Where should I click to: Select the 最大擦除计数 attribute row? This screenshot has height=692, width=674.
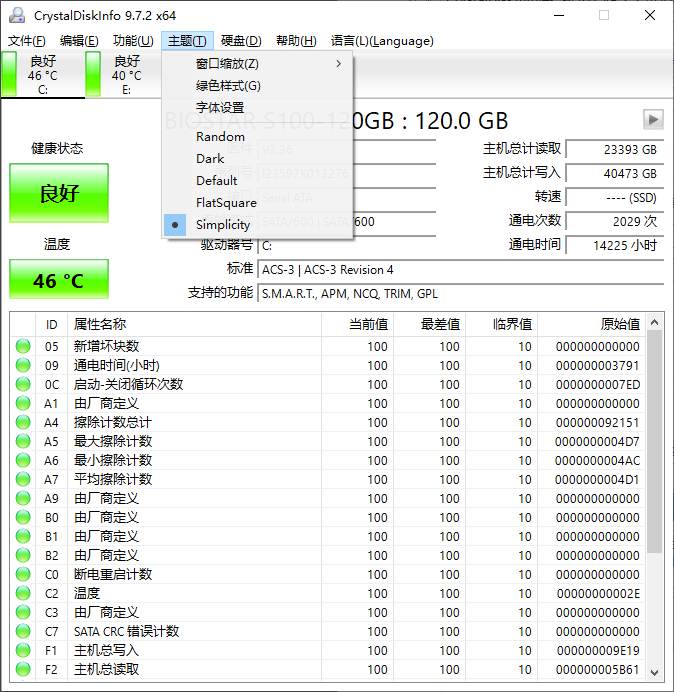(x=328, y=441)
